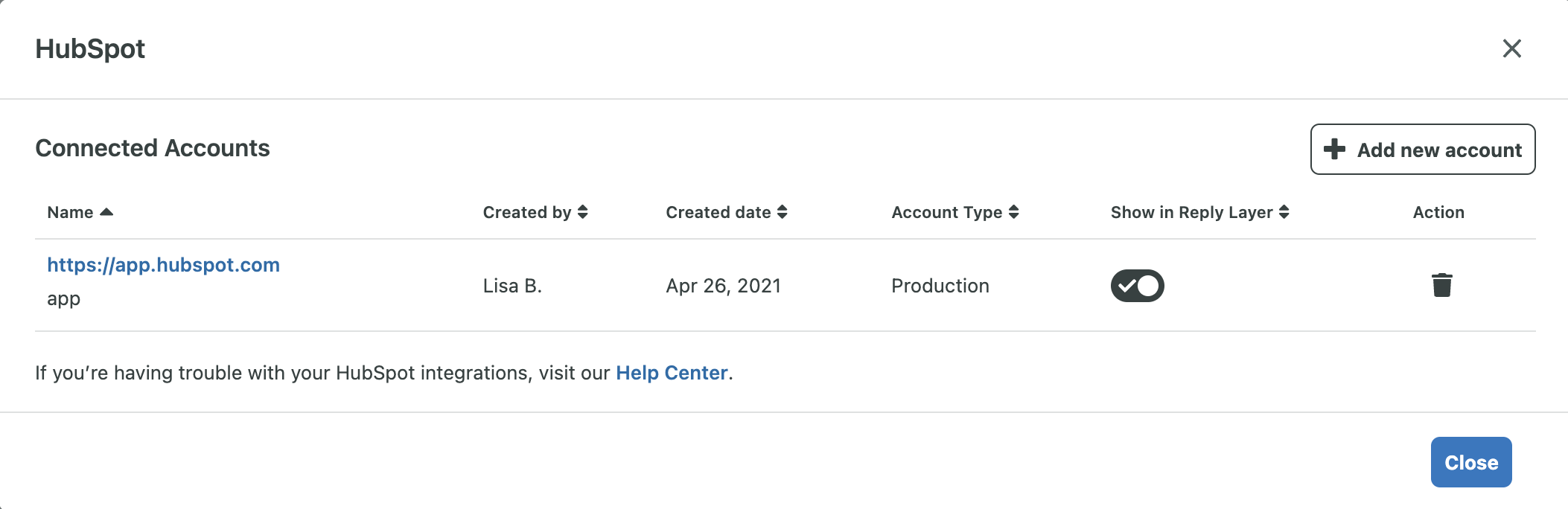Click the sort arrows beside Created date

[x=782, y=212]
